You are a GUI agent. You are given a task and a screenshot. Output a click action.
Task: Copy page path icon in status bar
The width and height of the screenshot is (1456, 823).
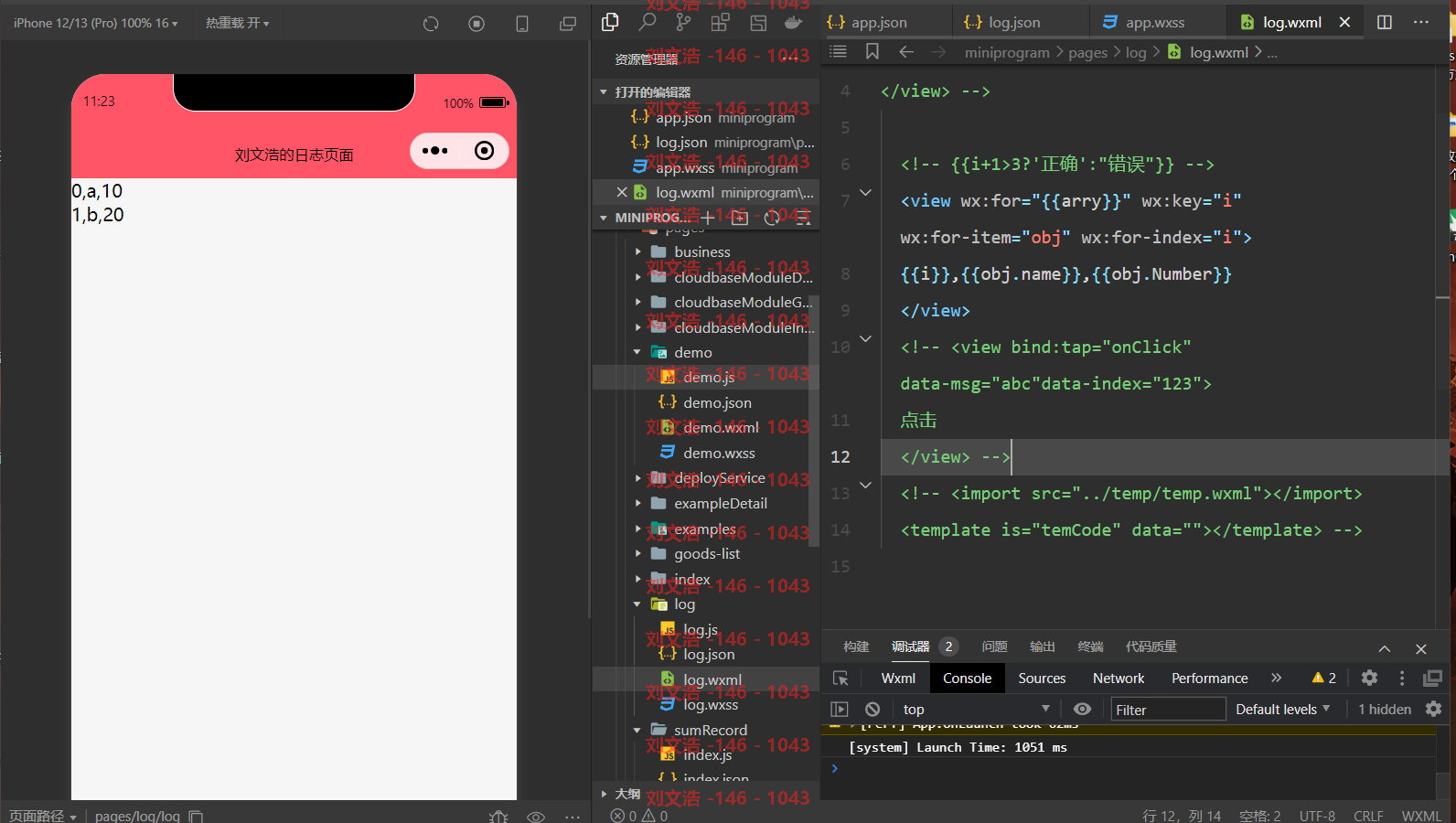click(x=196, y=816)
